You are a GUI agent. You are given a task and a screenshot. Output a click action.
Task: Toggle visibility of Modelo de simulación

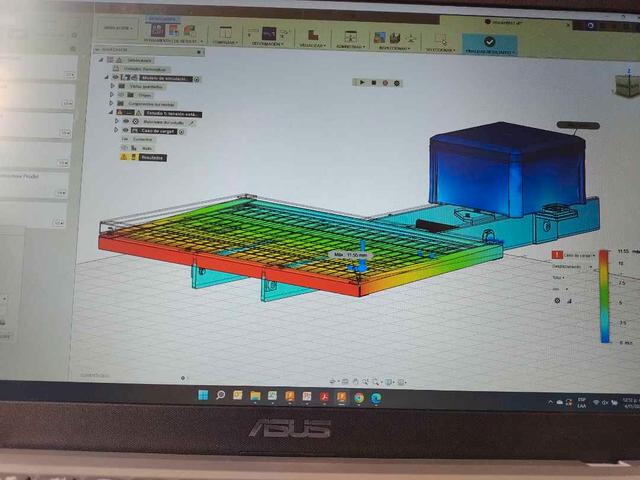pos(116,77)
